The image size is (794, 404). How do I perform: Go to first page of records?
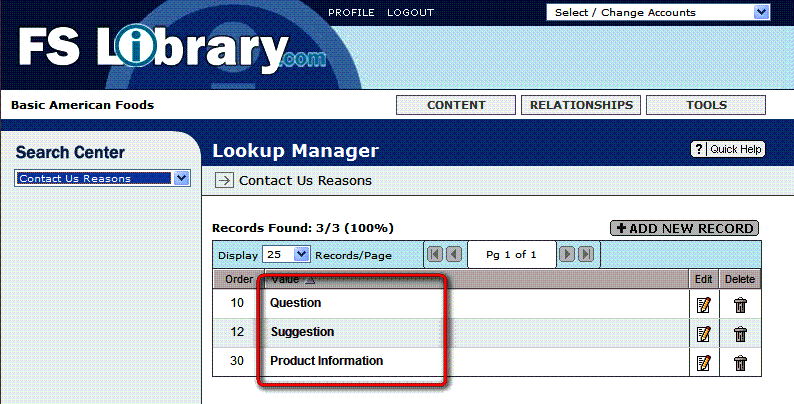pyautogui.click(x=435, y=254)
